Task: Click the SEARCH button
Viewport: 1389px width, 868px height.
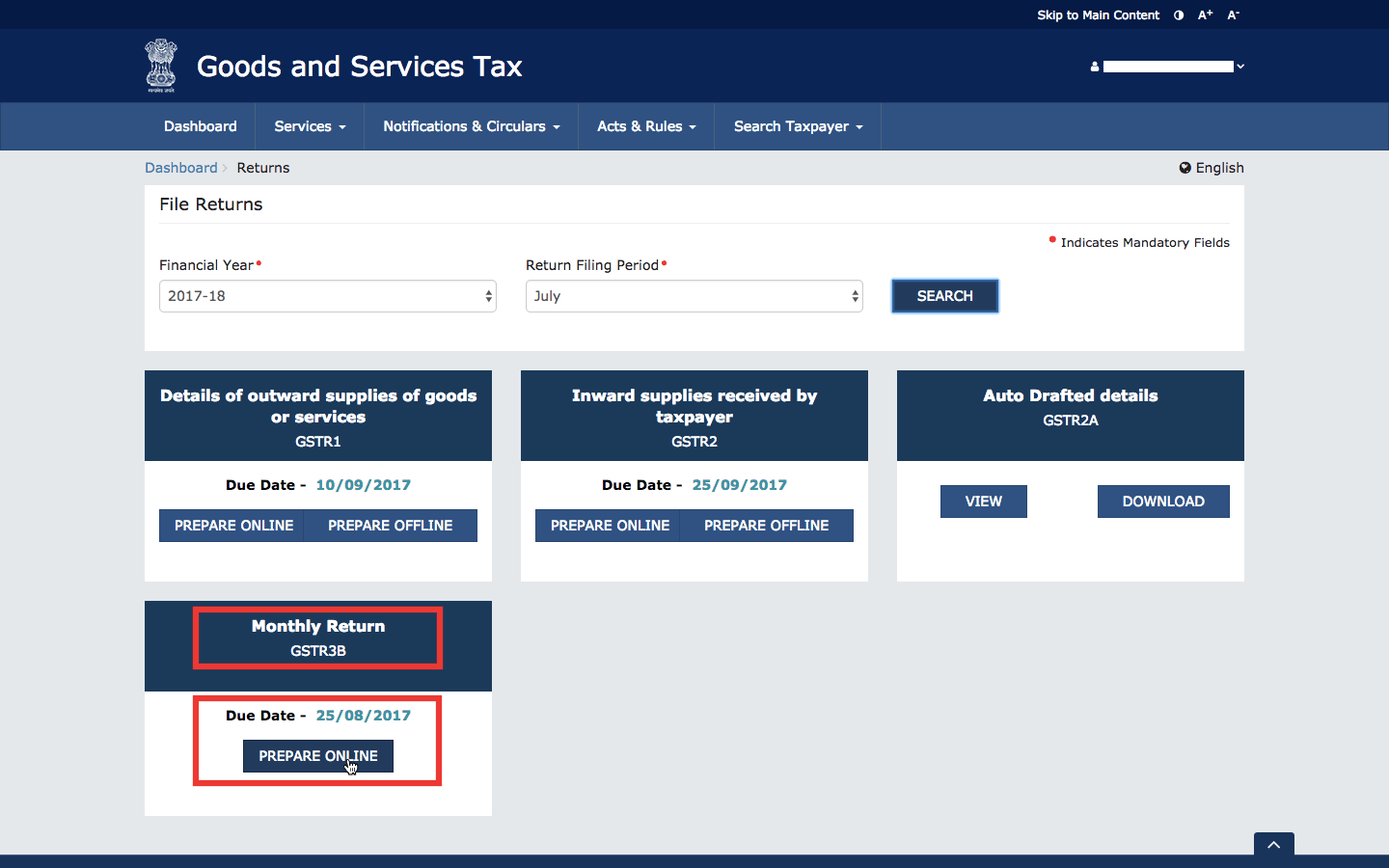Action: pos(944,296)
